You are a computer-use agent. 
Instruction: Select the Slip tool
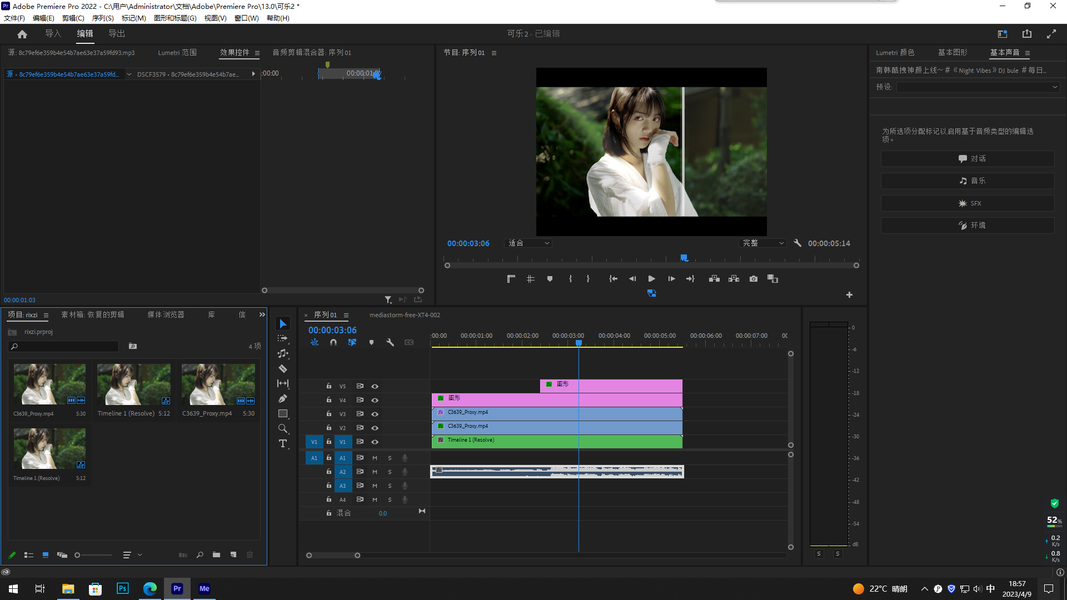(283, 384)
